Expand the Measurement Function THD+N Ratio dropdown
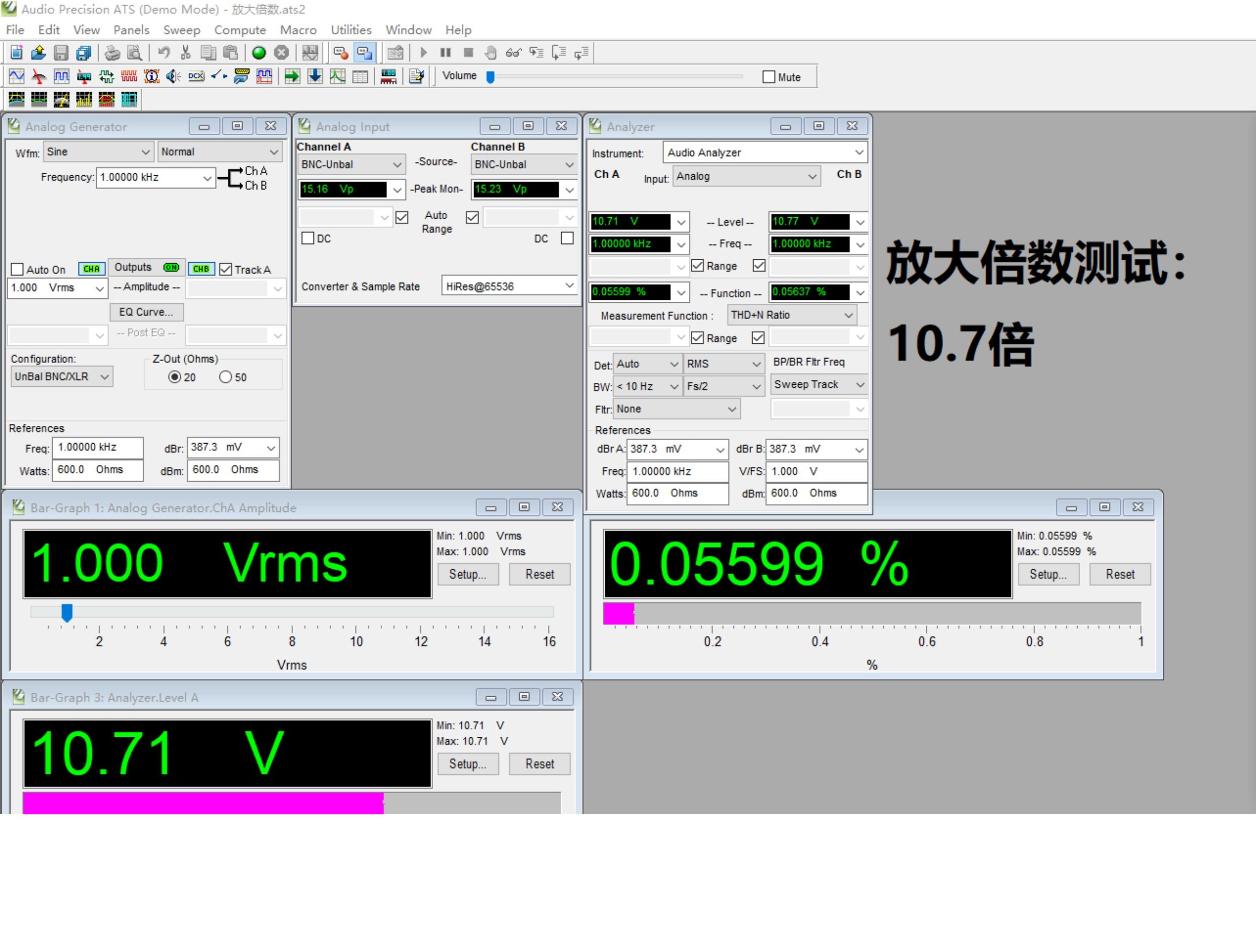This screenshot has width=1256, height=952. pyautogui.click(x=792, y=315)
